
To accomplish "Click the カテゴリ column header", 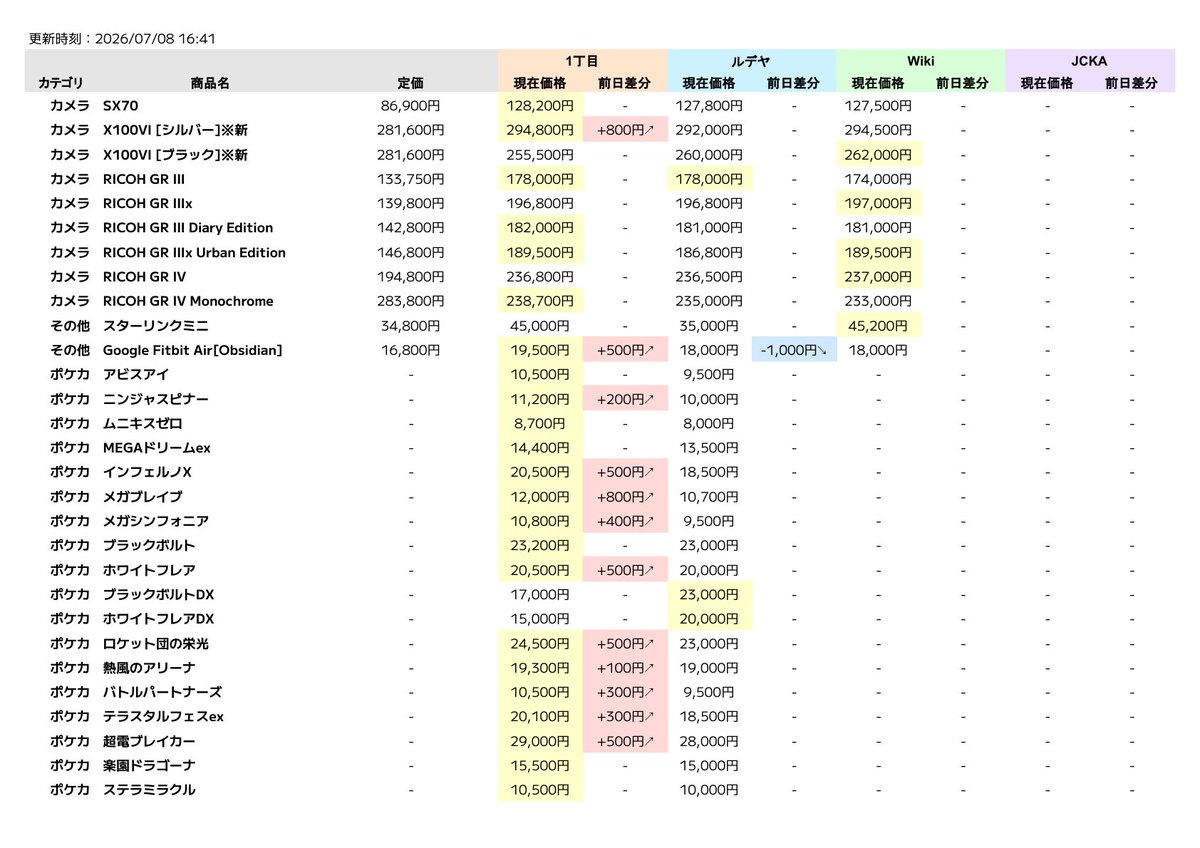I will click(61, 84).
